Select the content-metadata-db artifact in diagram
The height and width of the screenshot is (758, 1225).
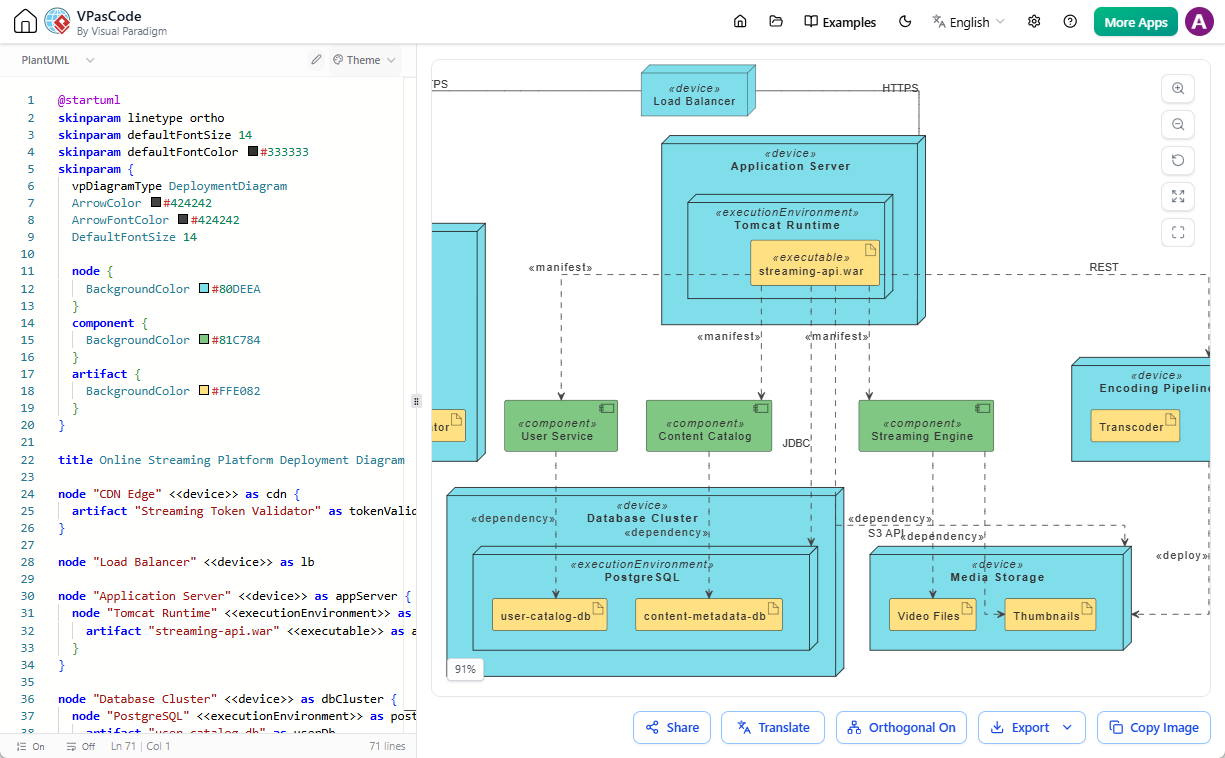click(x=709, y=615)
